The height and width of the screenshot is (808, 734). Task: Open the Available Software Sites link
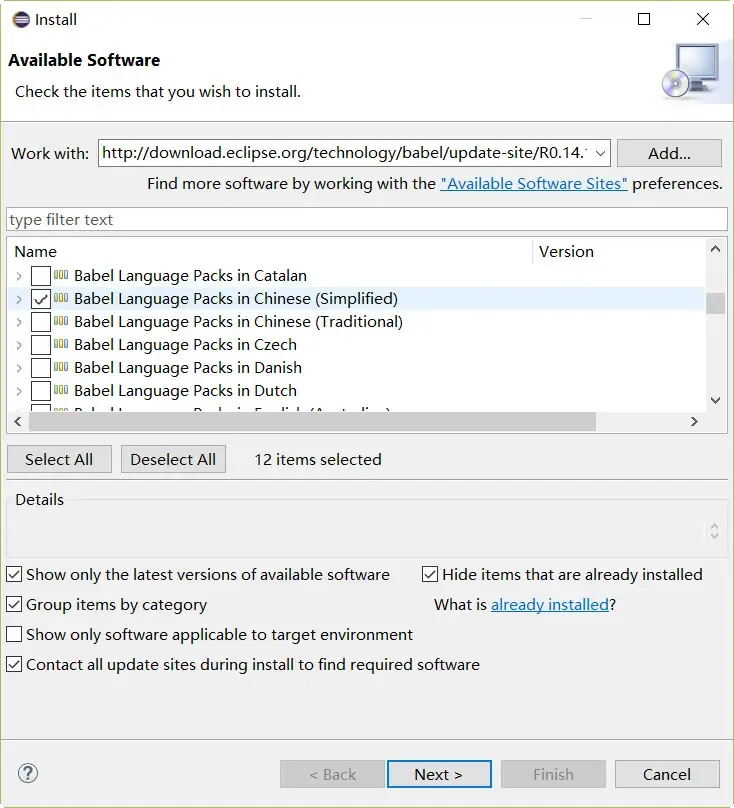[x=533, y=183]
